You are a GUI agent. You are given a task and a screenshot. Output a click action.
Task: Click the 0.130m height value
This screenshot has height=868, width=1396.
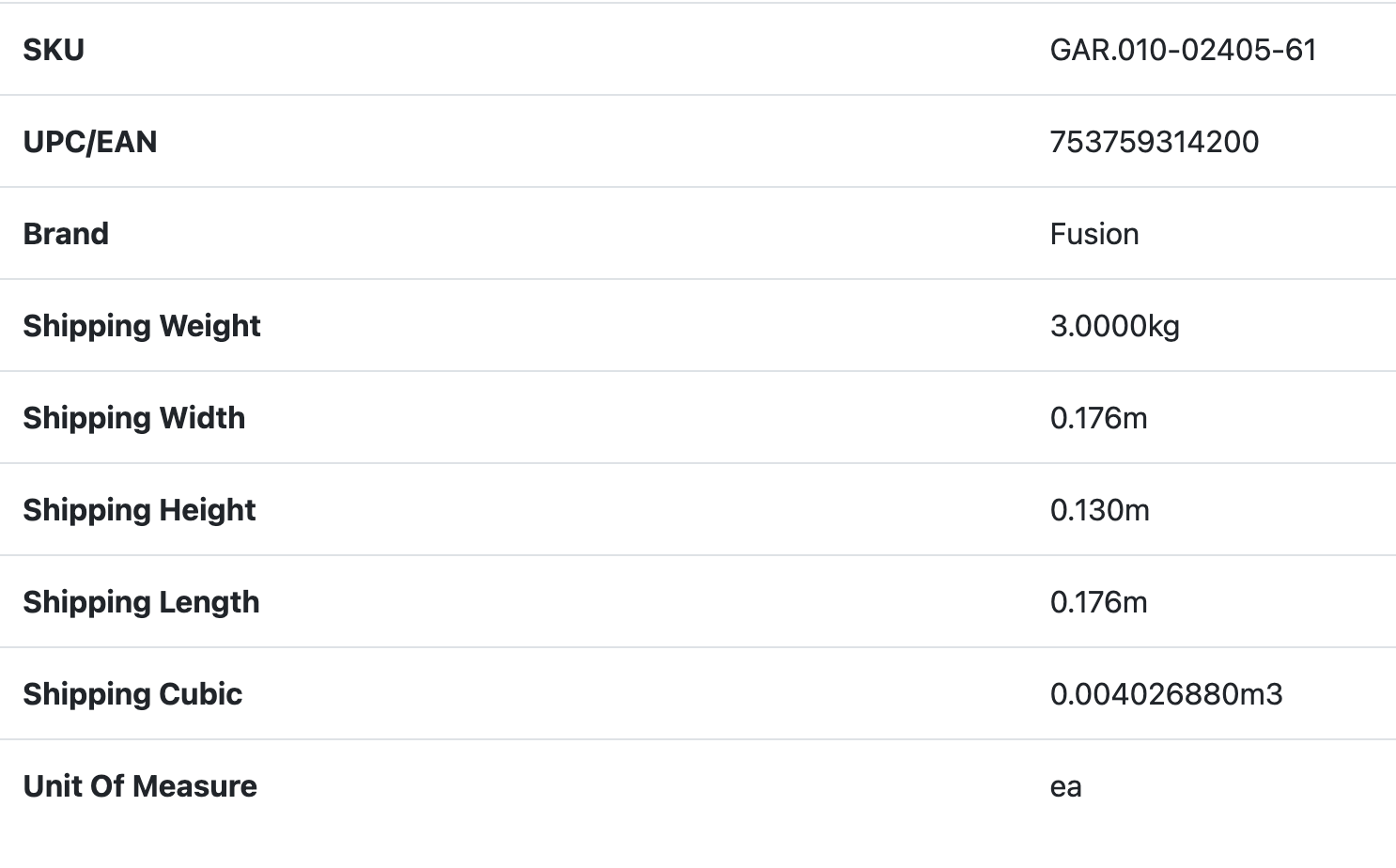(1099, 510)
